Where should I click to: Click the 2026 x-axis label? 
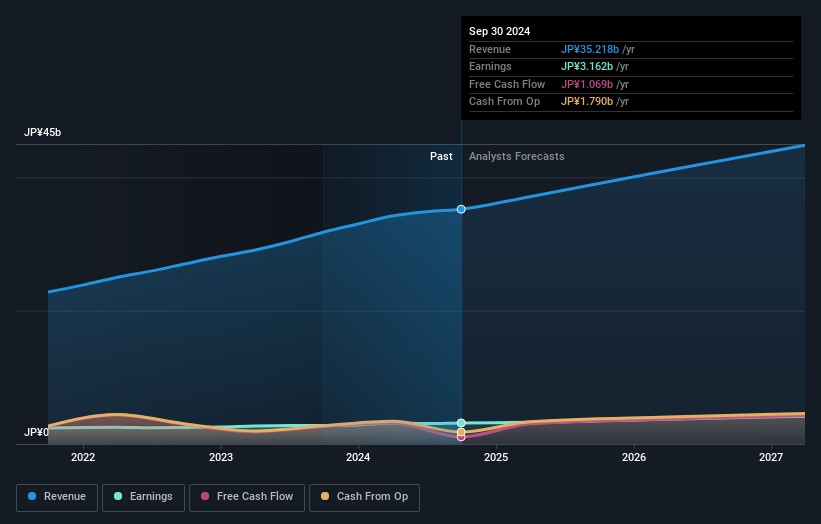(x=633, y=458)
